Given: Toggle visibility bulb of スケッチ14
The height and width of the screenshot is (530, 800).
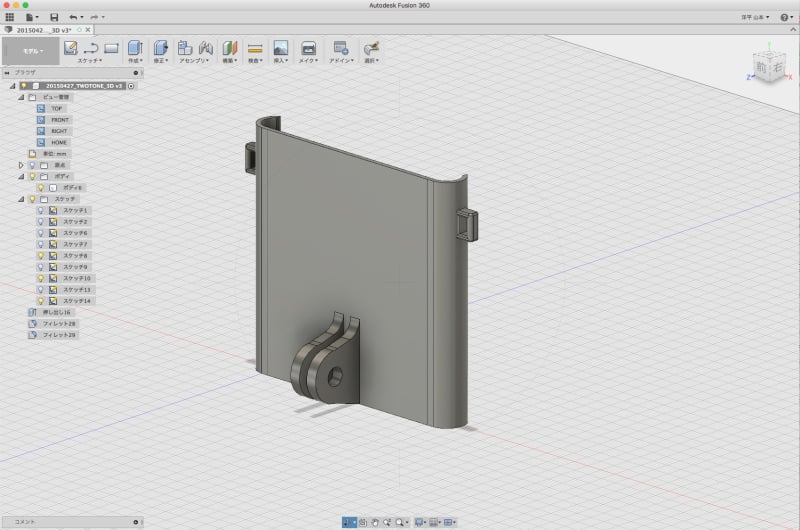Looking at the screenshot, I should tap(41, 301).
